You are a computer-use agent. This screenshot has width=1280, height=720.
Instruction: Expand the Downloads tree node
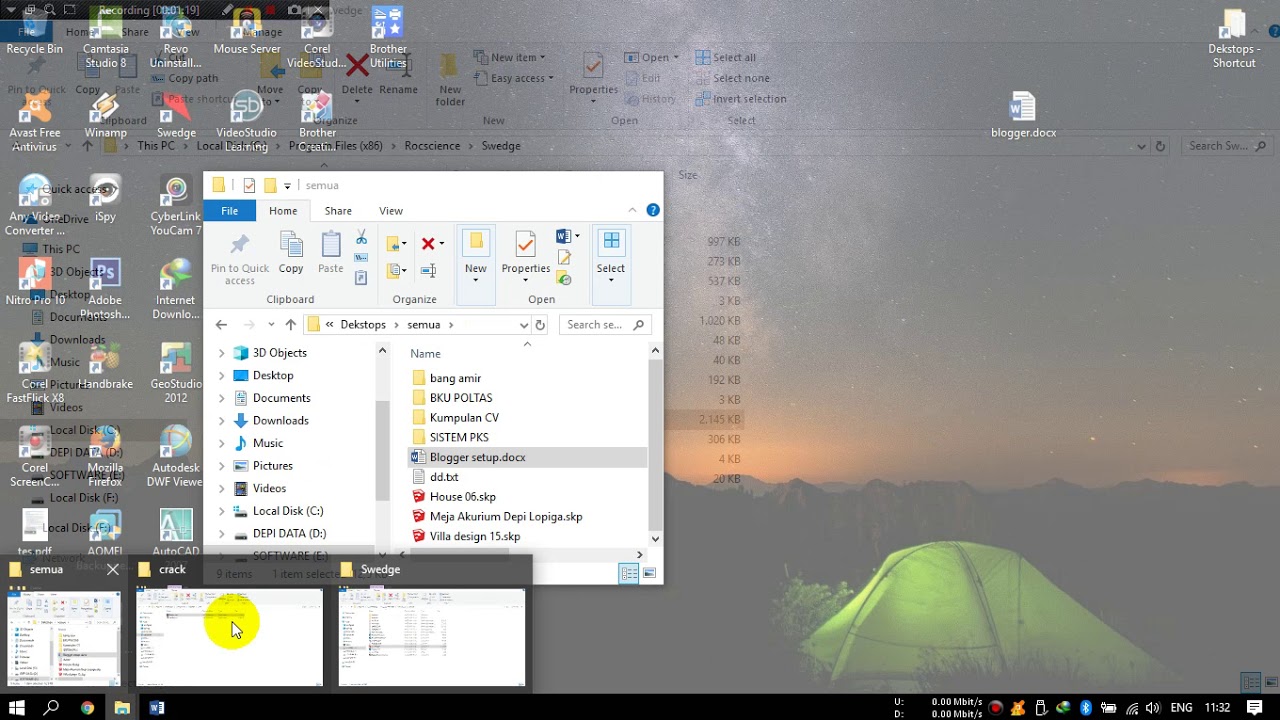(222, 421)
